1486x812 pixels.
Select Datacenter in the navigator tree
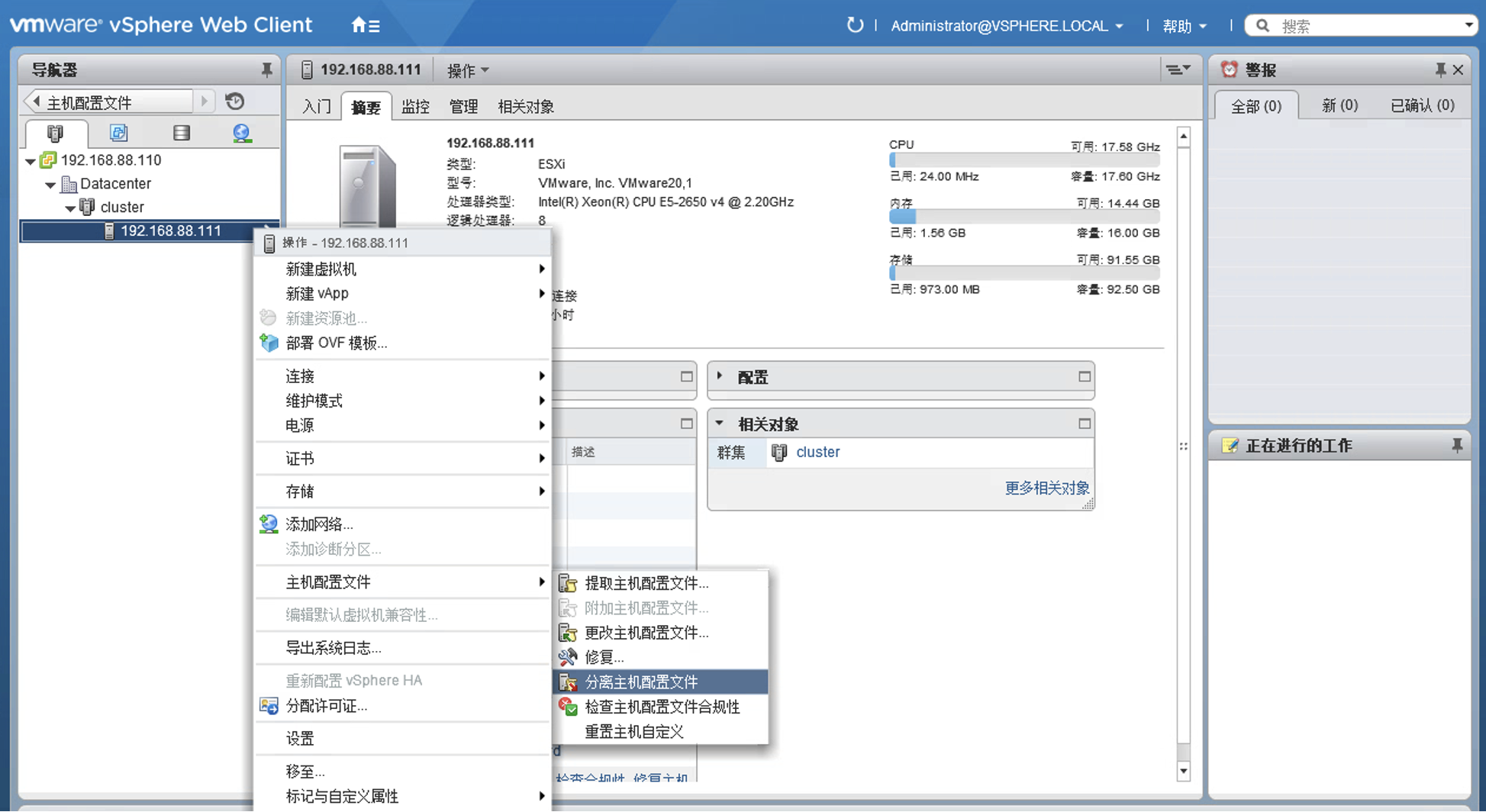115,184
